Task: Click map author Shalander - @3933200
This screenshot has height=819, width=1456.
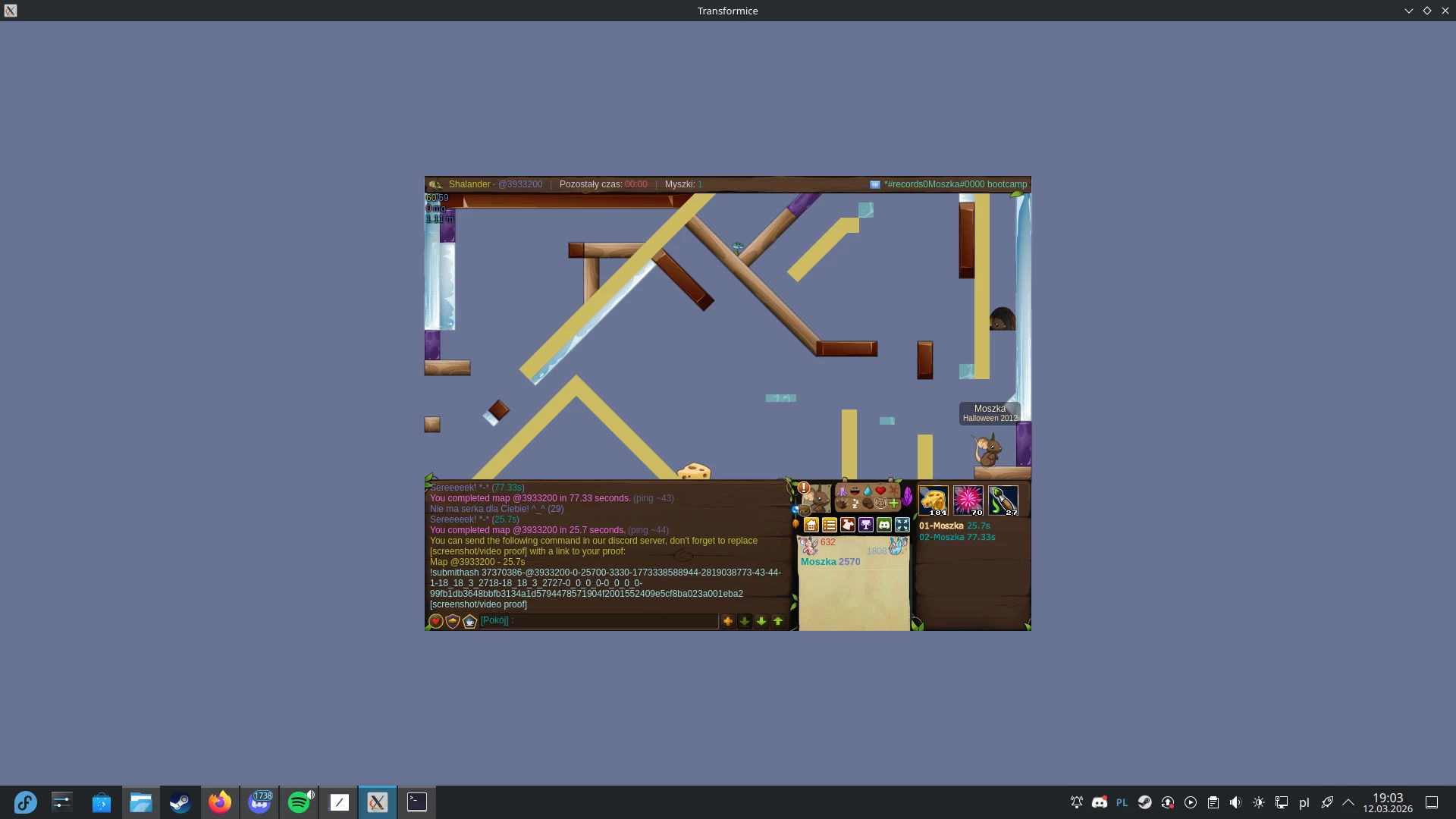Action: 496,184
